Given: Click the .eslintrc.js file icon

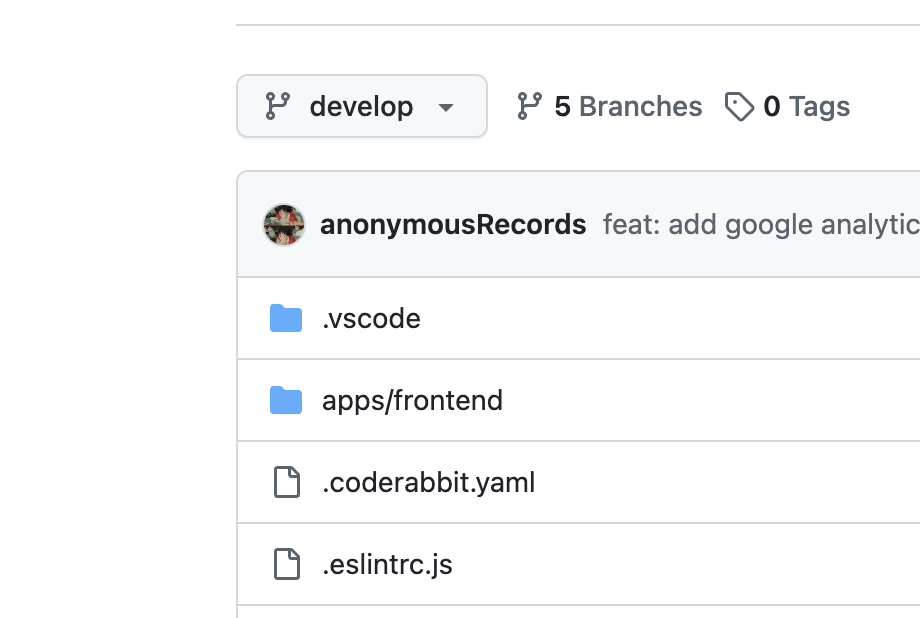Looking at the screenshot, I should point(287,565).
